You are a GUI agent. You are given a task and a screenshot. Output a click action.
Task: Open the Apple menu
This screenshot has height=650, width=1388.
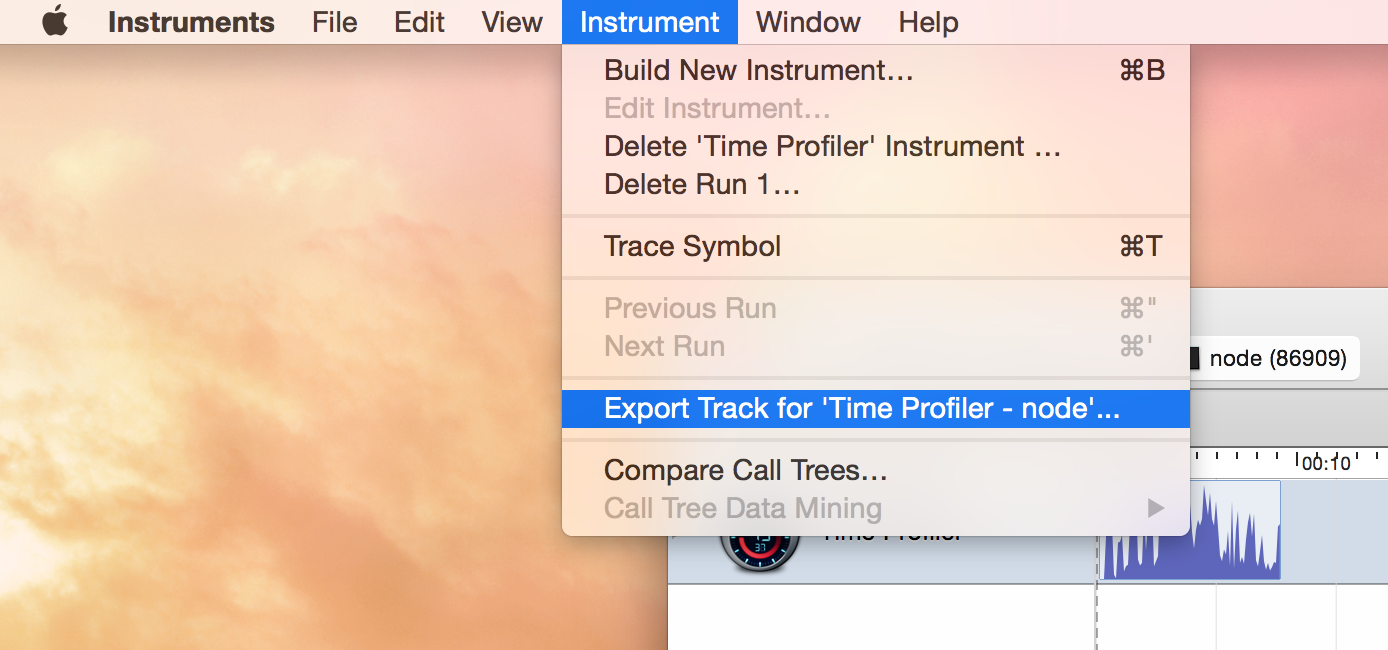coord(55,22)
